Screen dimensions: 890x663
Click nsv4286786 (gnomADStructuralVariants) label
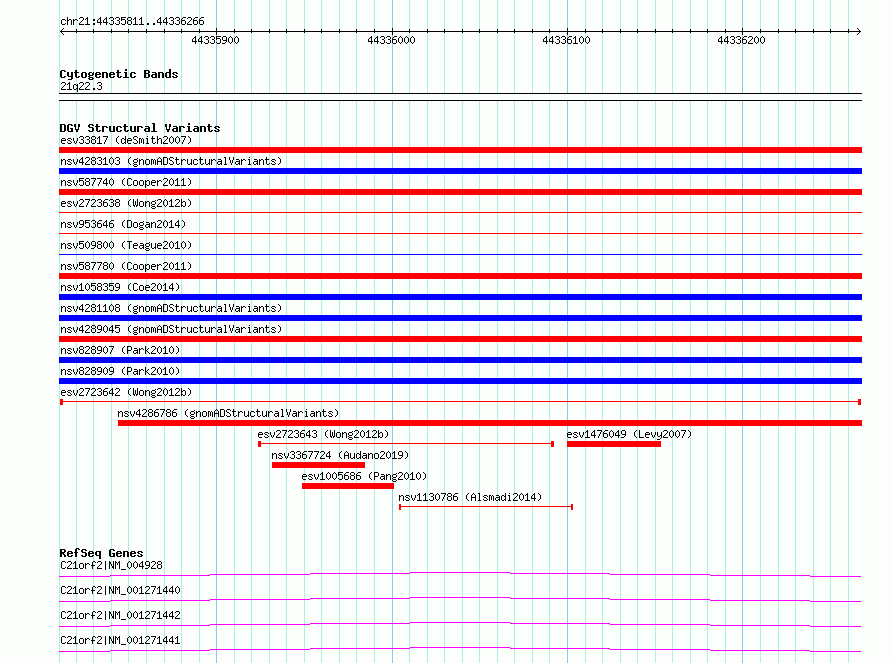228,413
